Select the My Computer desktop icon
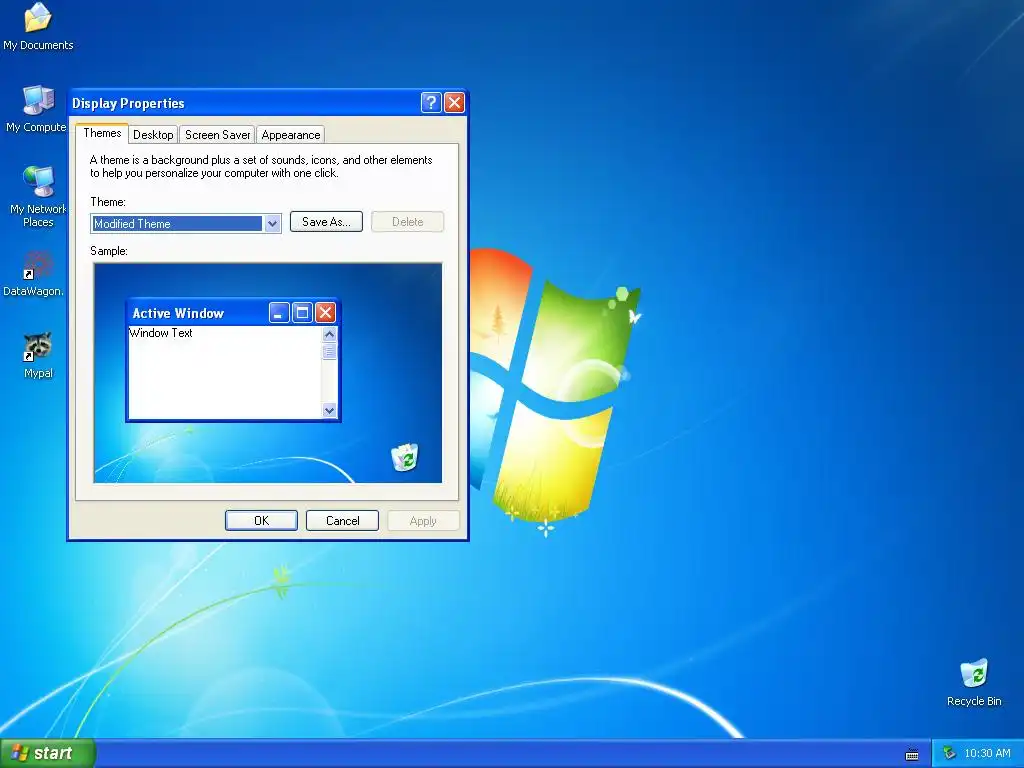 37,109
